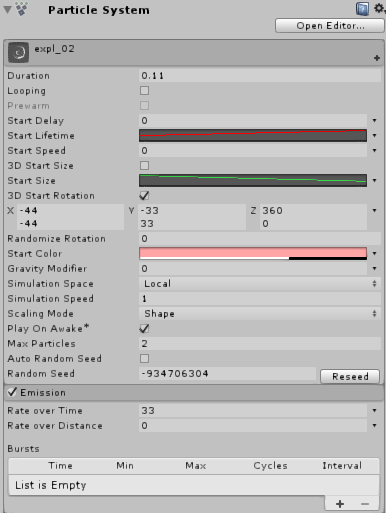Image resolution: width=386 pixels, height=513 pixels.
Task: Click the Start Size green curve field
Action: point(253,180)
